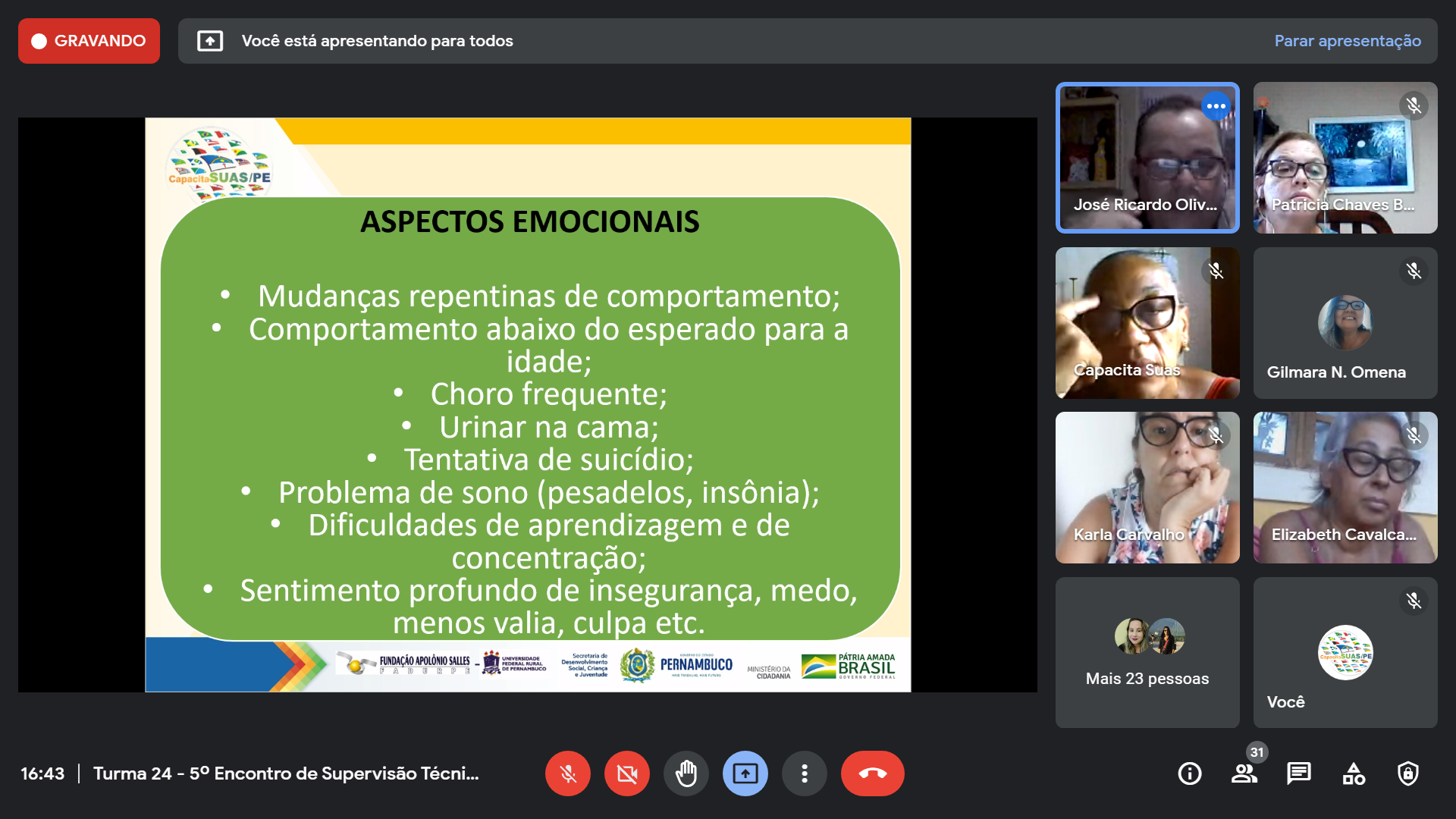Viewport: 1456px width, 819px height.
Task: Unmute the microphone in bottom bar
Action: 567,773
